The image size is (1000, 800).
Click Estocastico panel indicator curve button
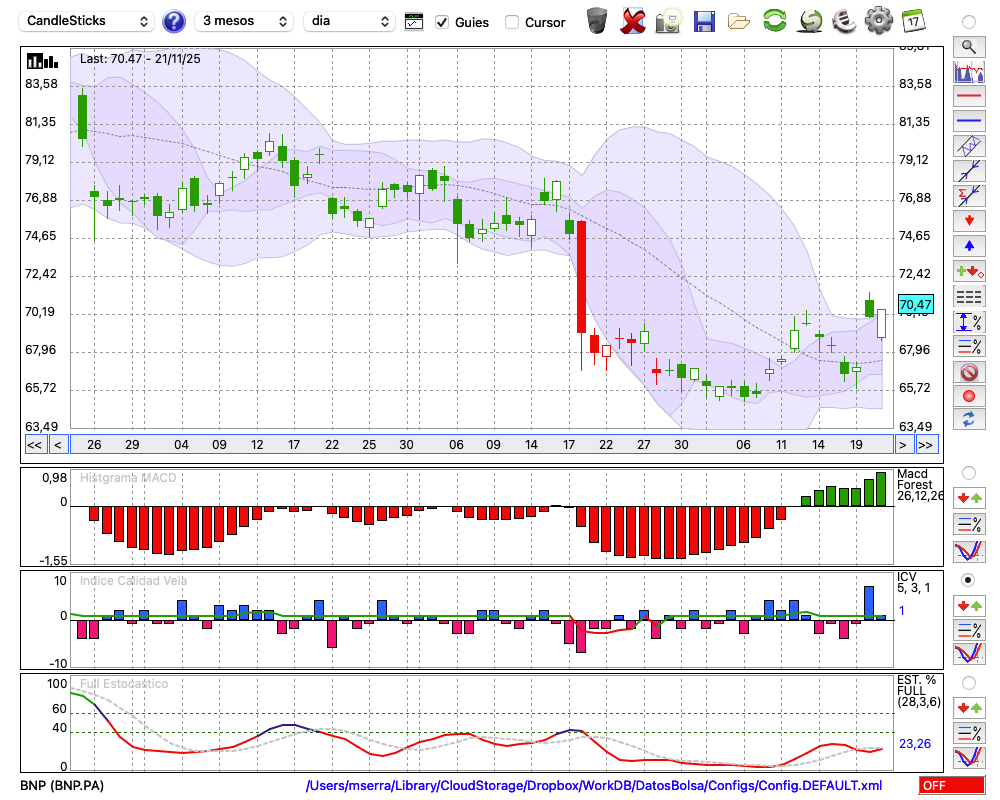[969, 758]
